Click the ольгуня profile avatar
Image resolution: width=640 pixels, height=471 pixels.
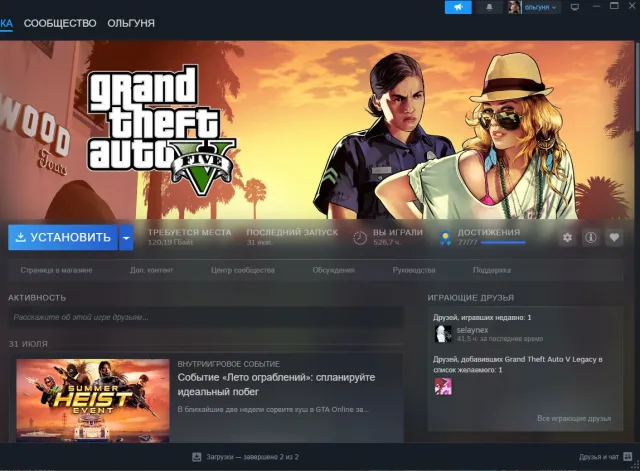click(514, 7)
